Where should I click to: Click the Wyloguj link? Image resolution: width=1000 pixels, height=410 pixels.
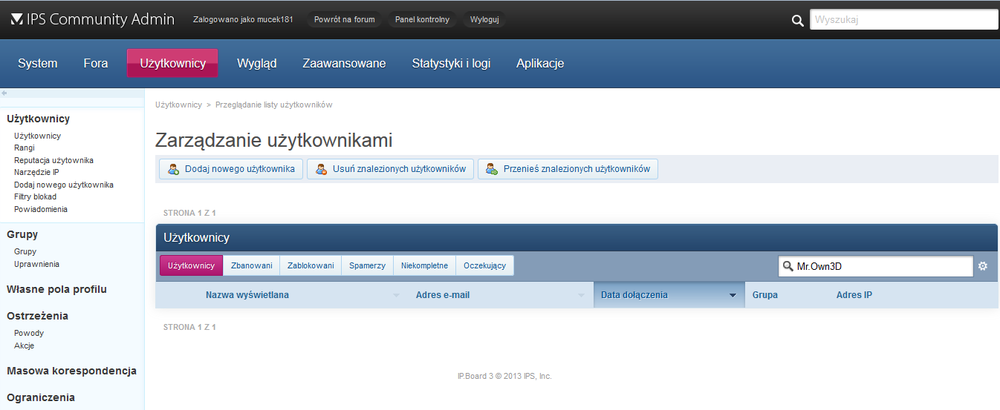[x=485, y=19]
